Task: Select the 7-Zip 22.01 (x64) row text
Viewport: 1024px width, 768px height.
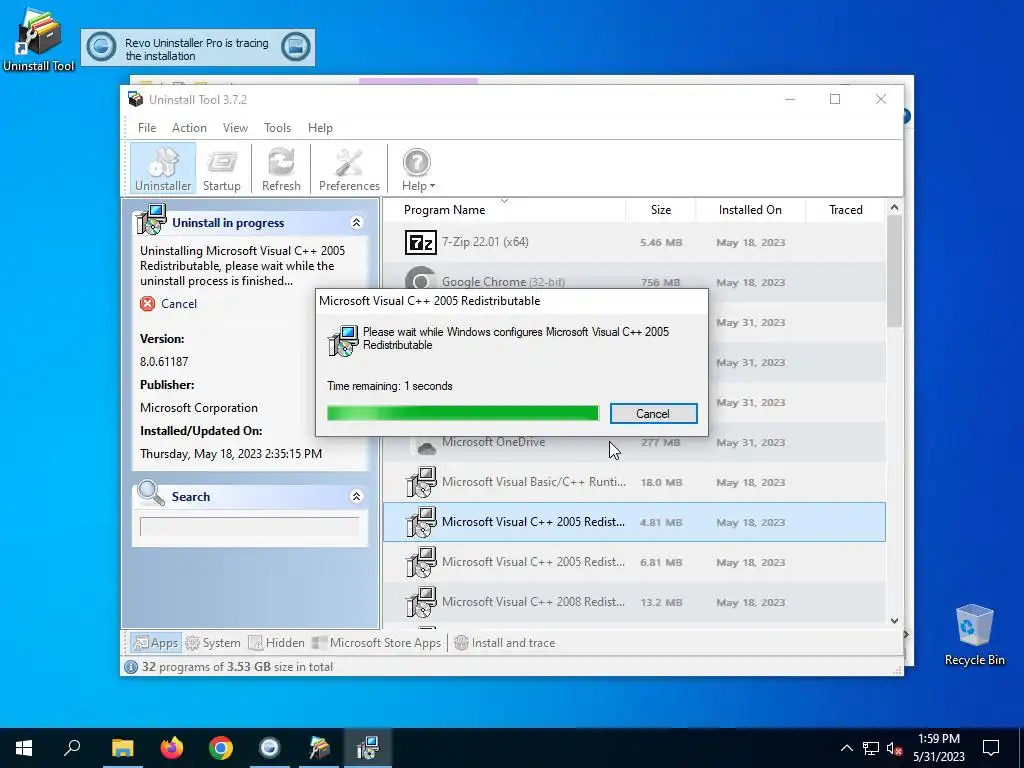Action: click(x=485, y=242)
